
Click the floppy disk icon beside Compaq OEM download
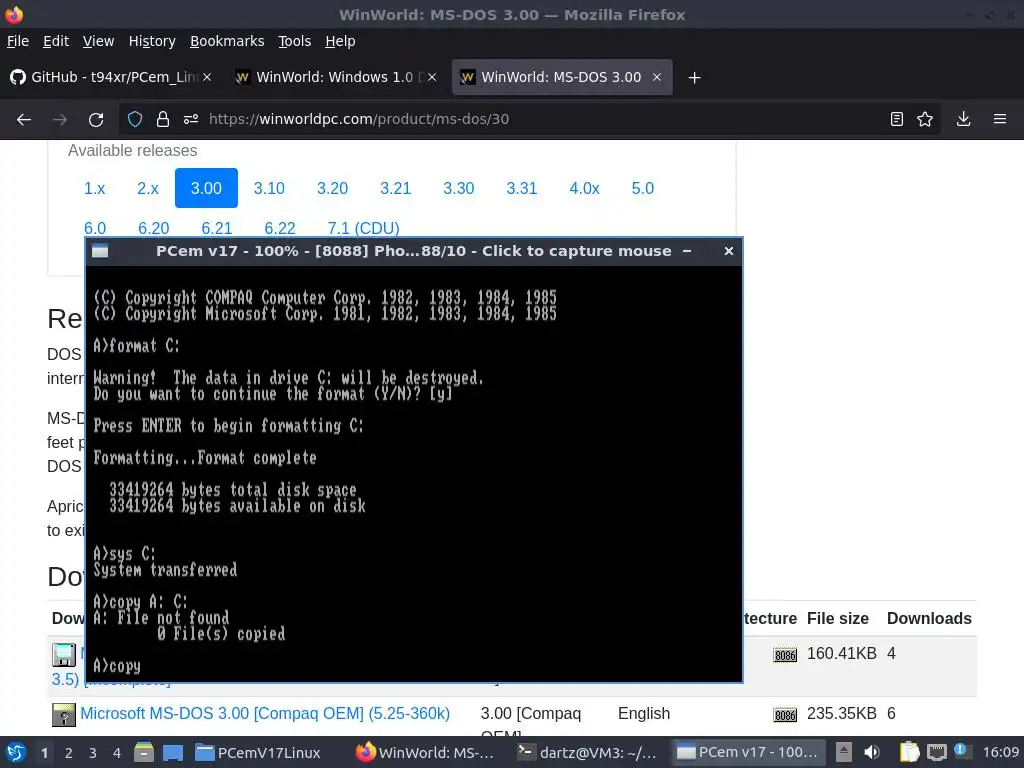click(63, 714)
